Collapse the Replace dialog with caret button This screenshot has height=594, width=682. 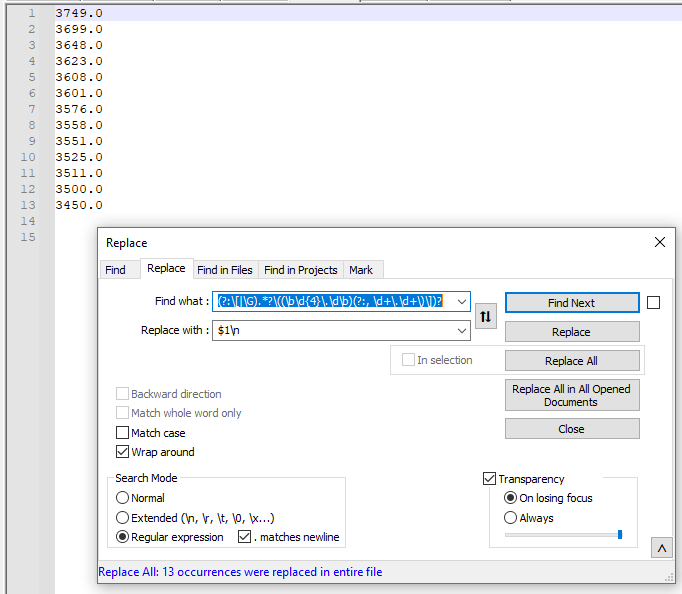[x=662, y=548]
